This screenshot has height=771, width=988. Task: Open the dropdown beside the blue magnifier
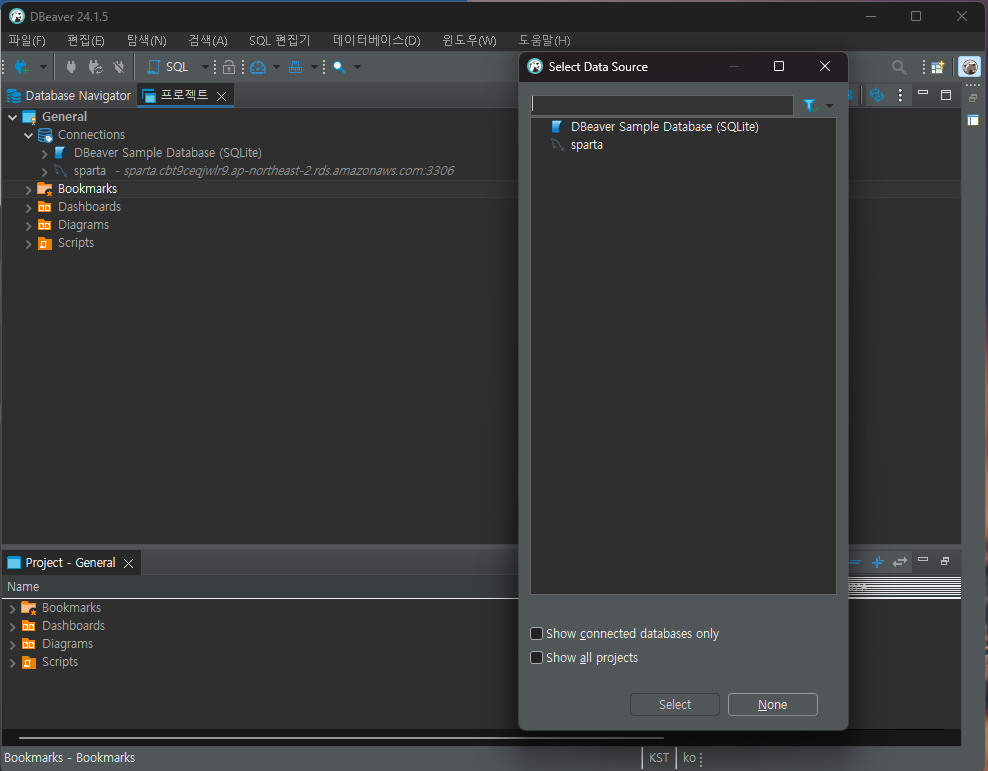coord(357,67)
